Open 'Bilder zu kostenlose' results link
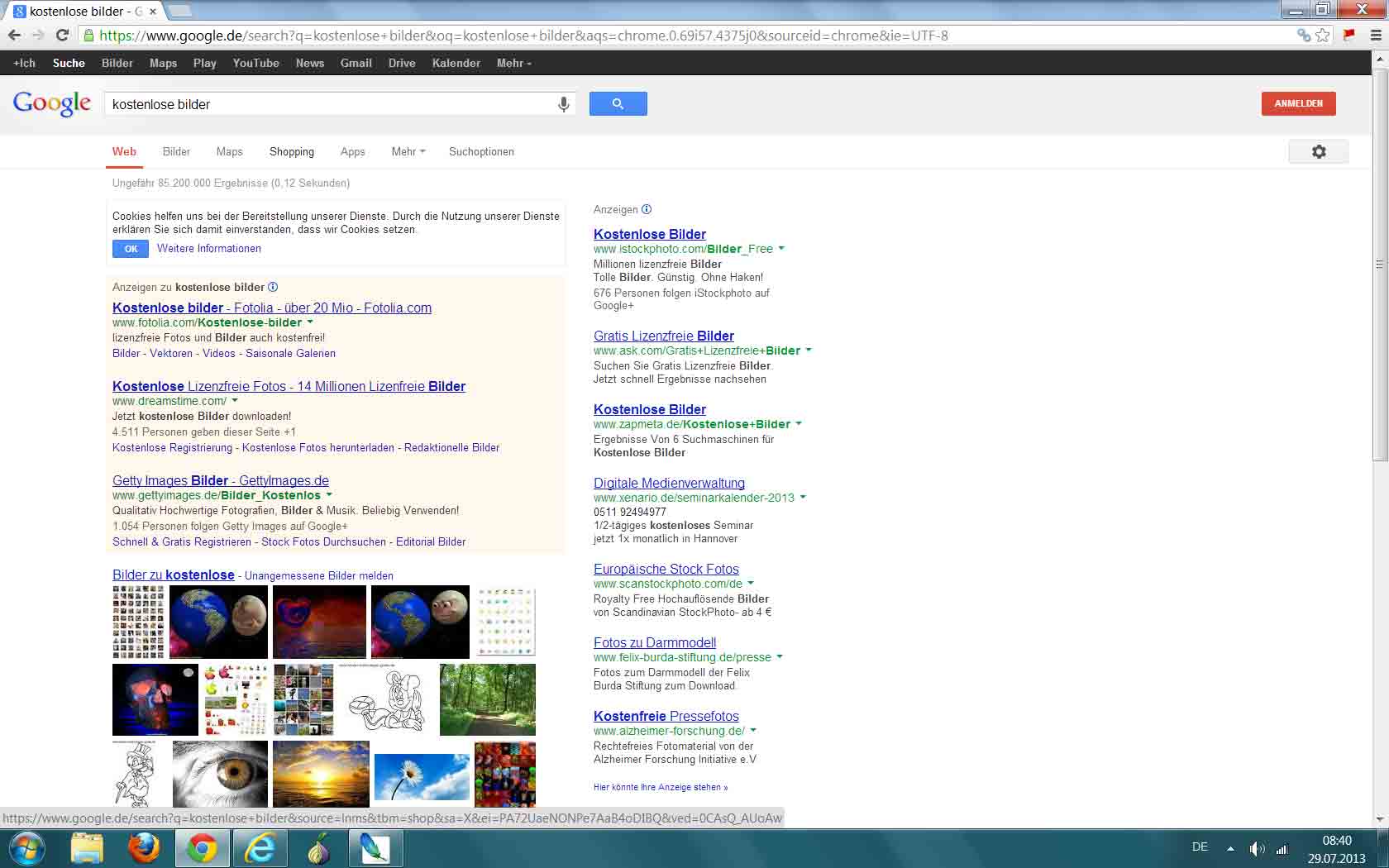 pyautogui.click(x=174, y=575)
